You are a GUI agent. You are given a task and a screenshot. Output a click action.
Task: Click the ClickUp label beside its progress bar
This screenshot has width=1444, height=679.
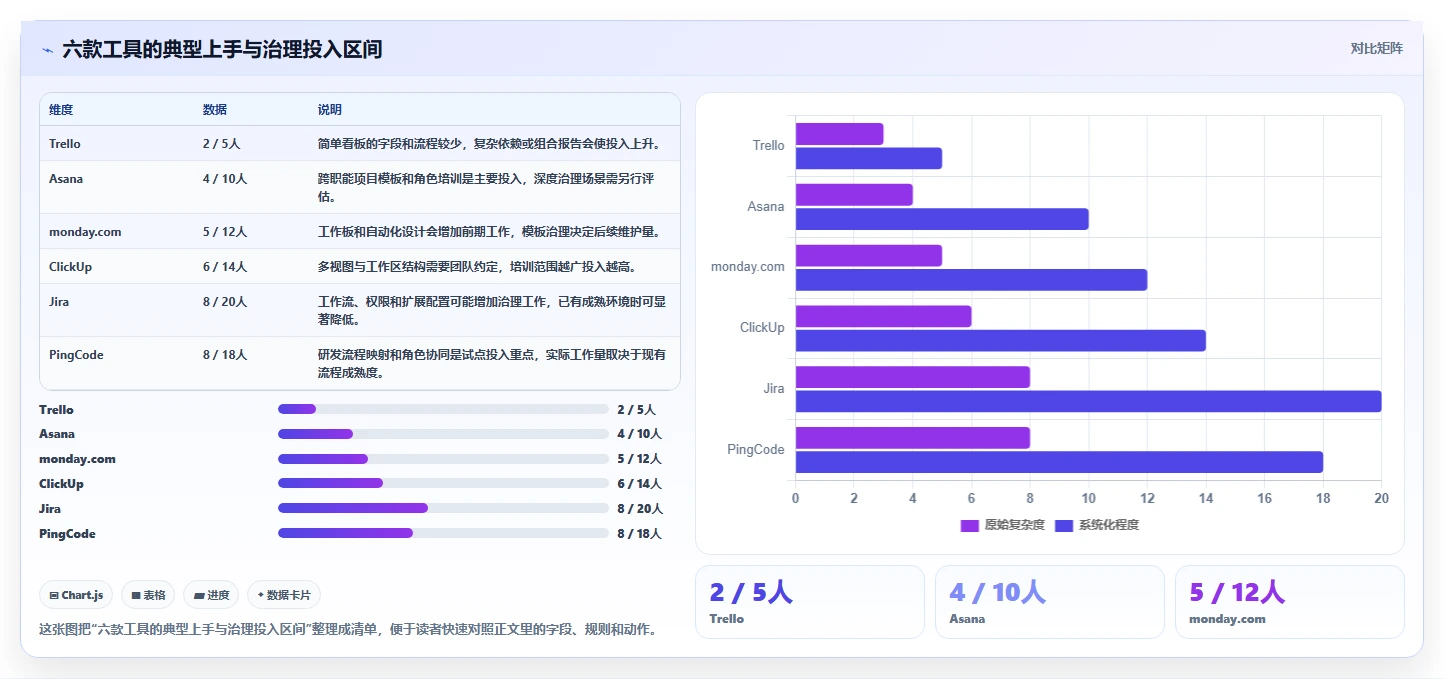61,484
